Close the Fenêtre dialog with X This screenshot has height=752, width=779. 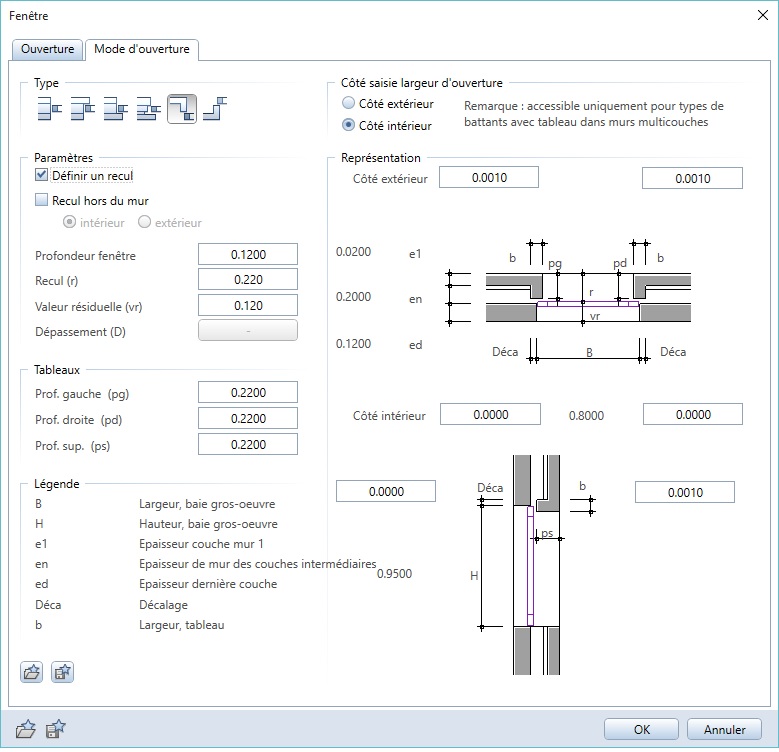pos(763,15)
